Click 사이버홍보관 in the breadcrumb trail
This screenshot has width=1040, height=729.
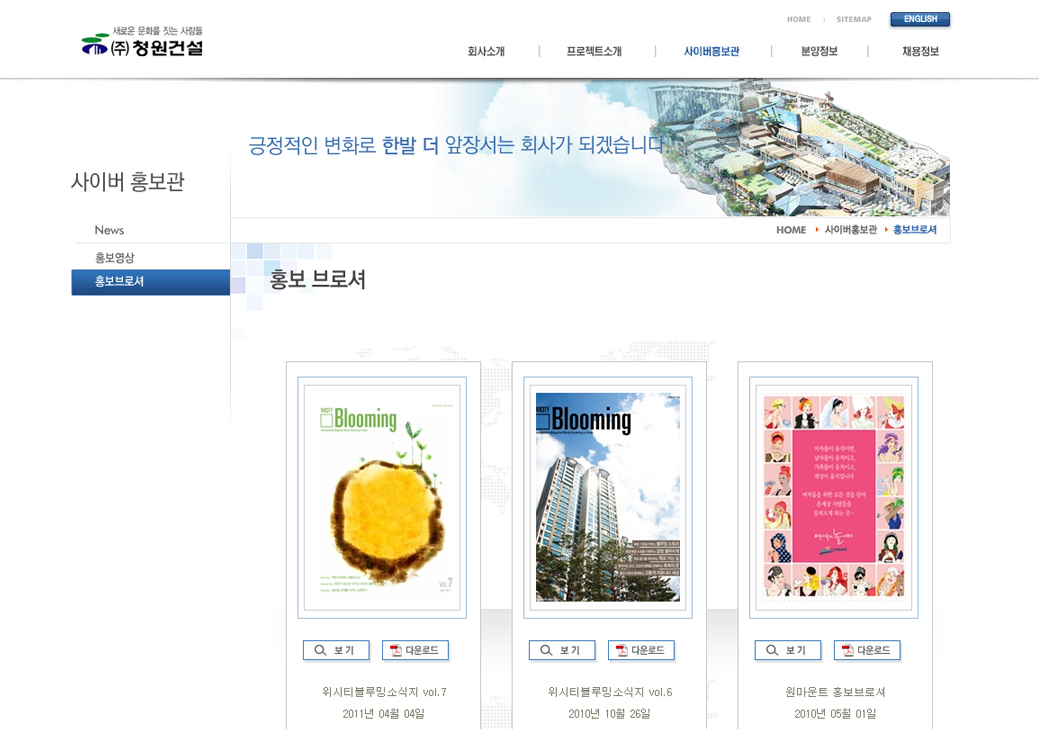pyautogui.click(x=850, y=230)
